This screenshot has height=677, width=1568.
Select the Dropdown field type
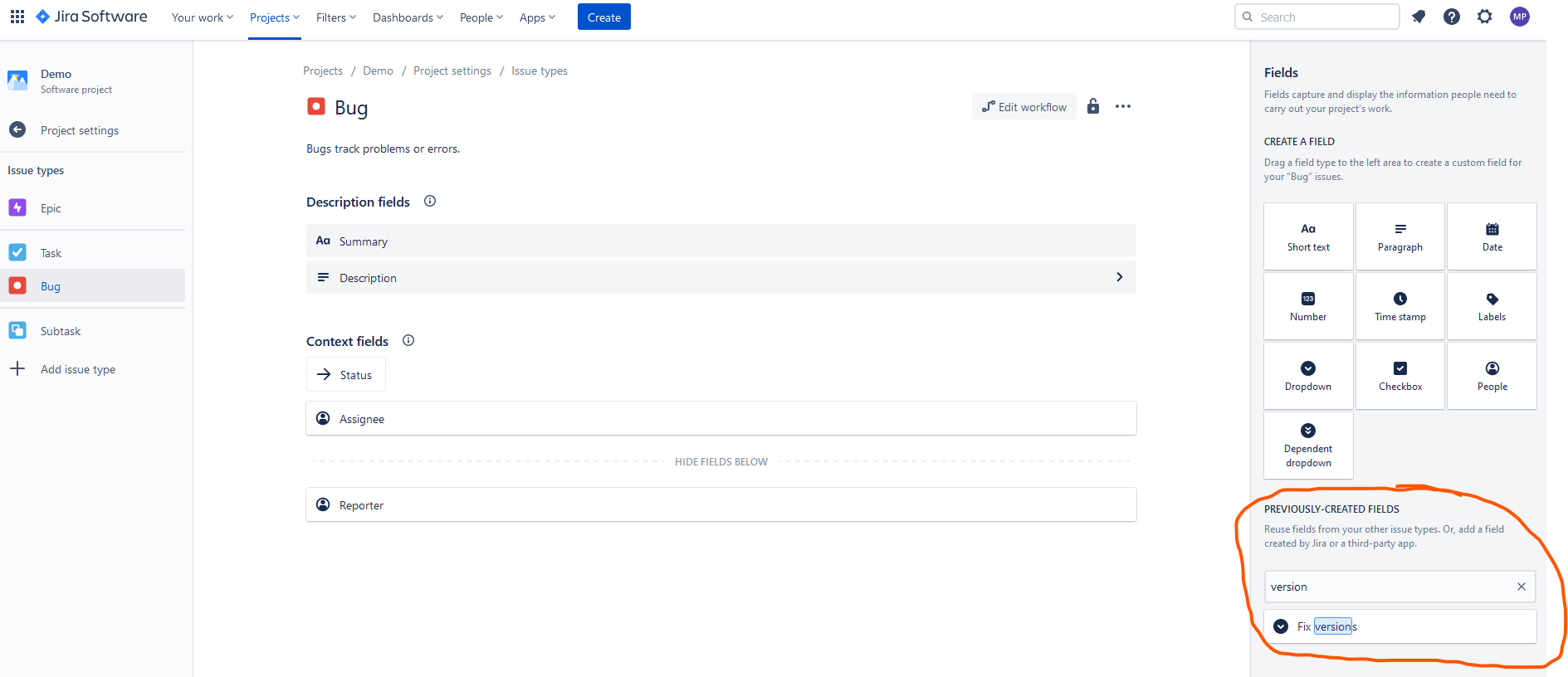tap(1308, 376)
